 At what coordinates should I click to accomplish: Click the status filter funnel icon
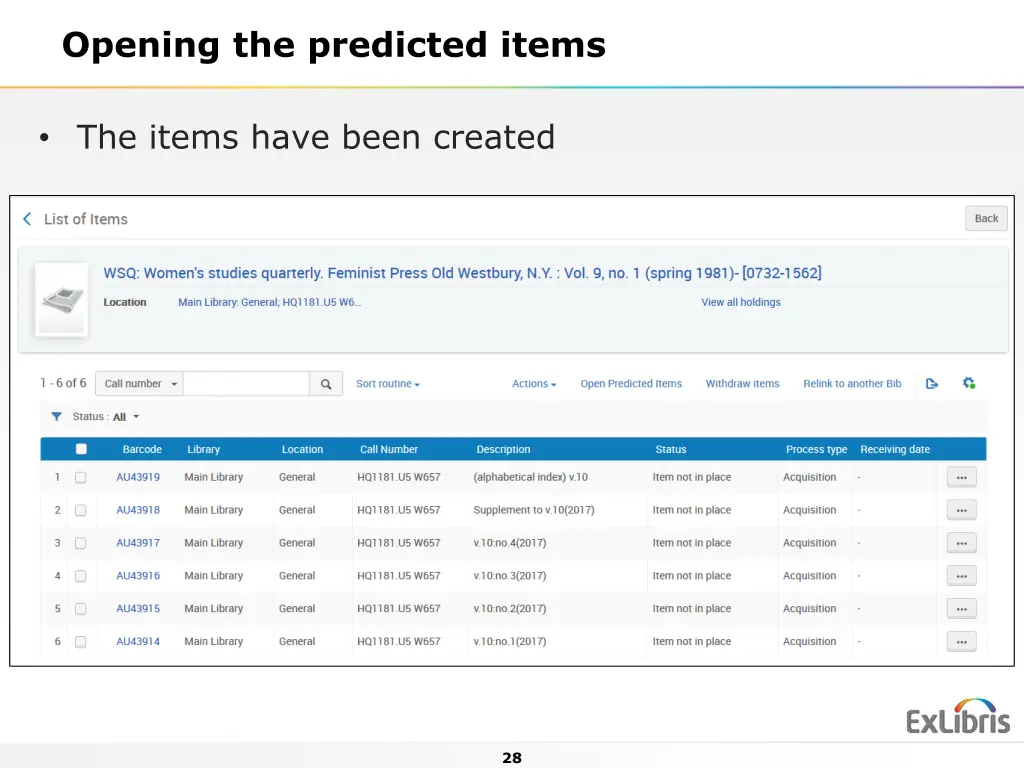pyautogui.click(x=57, y=417)
